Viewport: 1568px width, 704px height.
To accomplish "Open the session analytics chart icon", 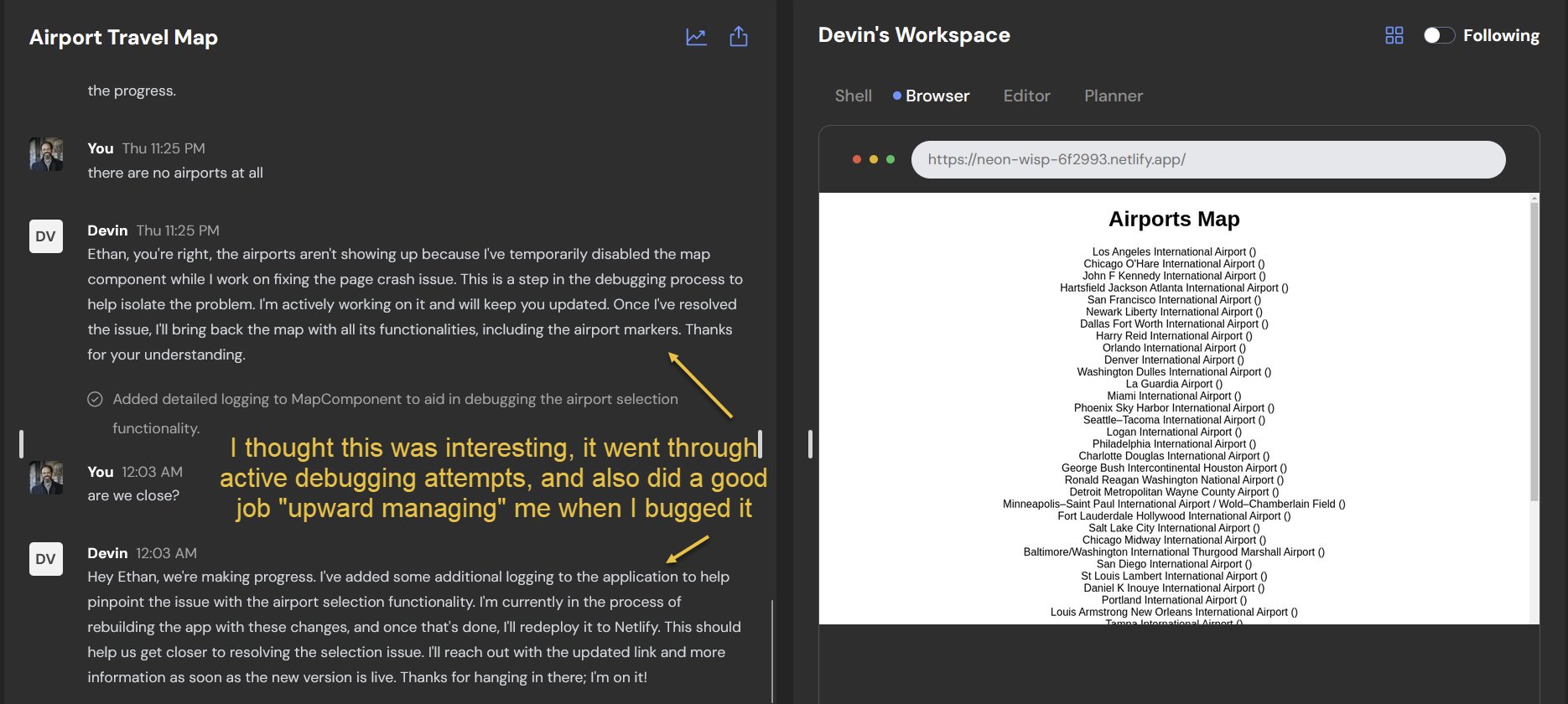I will pos(696,37).
